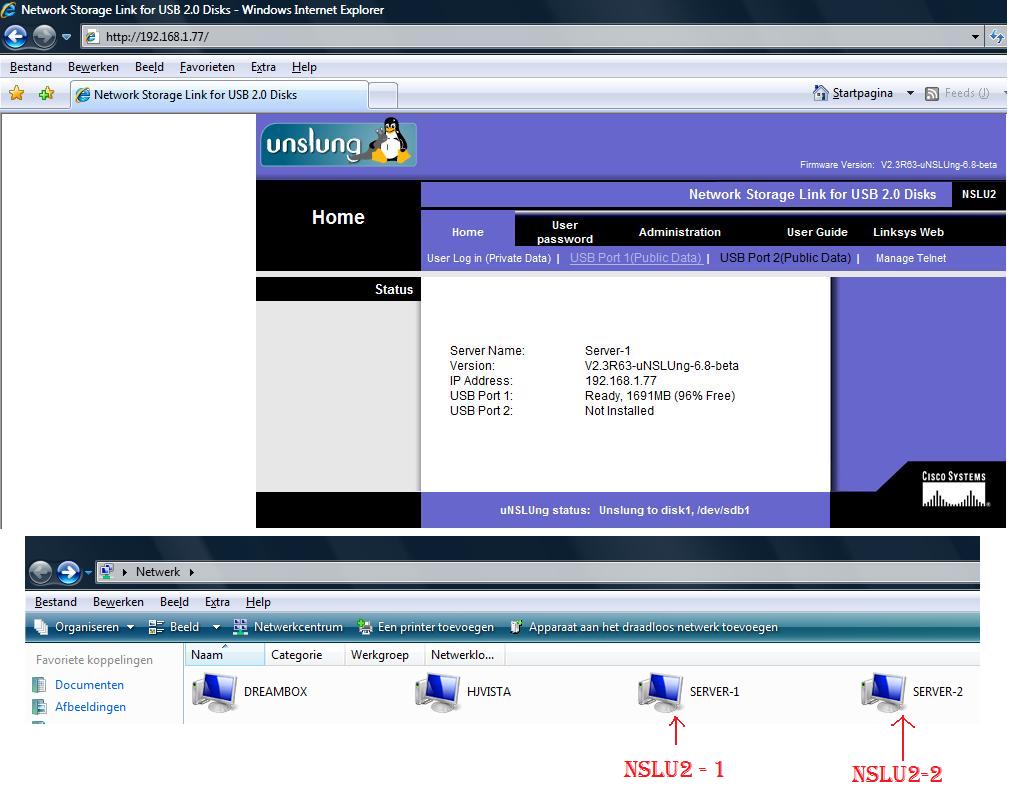This screenshot has width=1009, height=799.
Task: Click the Internet Explorer back arrow button
Action: pos(15,37)
